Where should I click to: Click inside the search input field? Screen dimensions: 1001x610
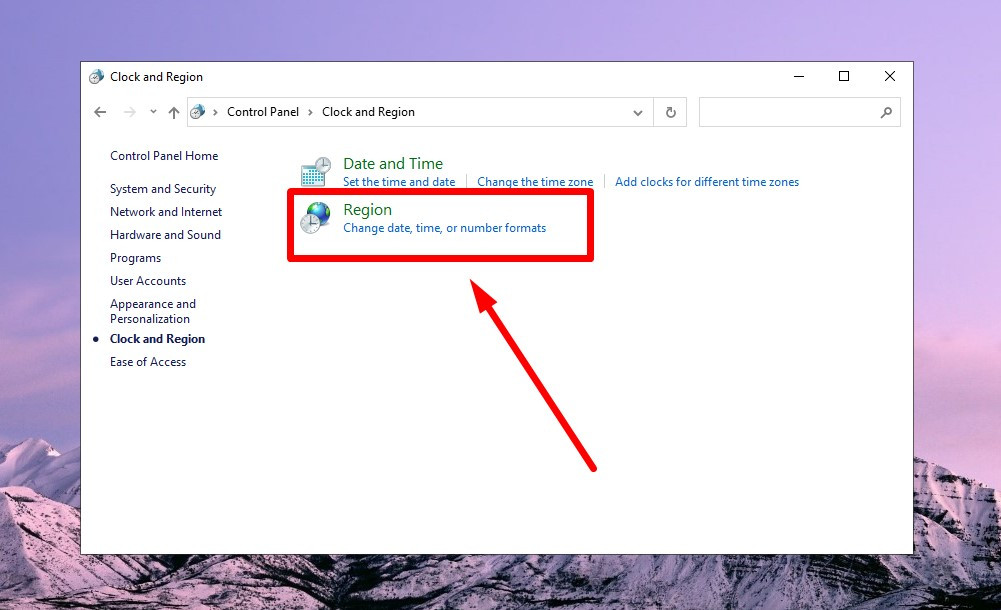[x=790, y=112]
